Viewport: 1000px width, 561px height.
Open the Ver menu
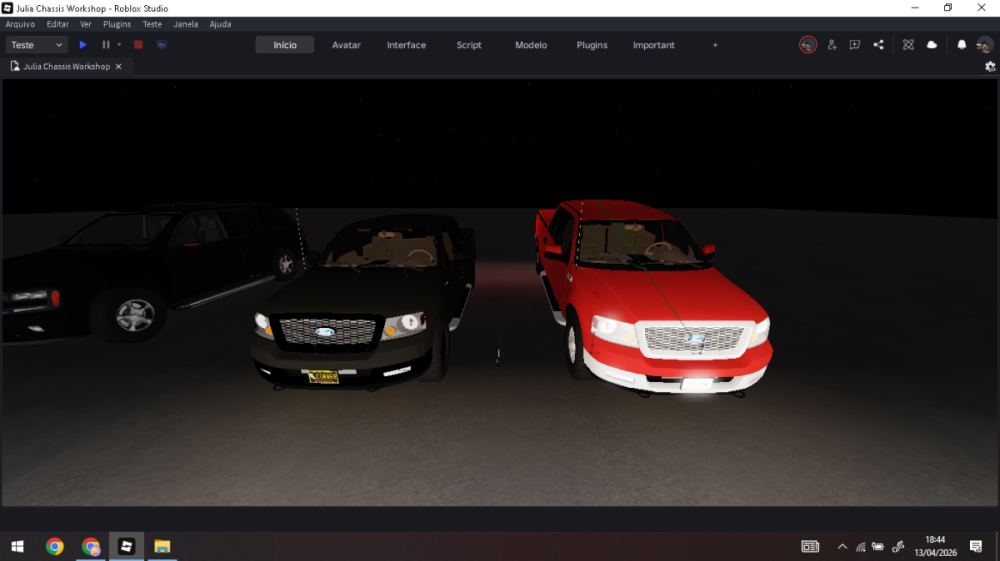[85, 24]
